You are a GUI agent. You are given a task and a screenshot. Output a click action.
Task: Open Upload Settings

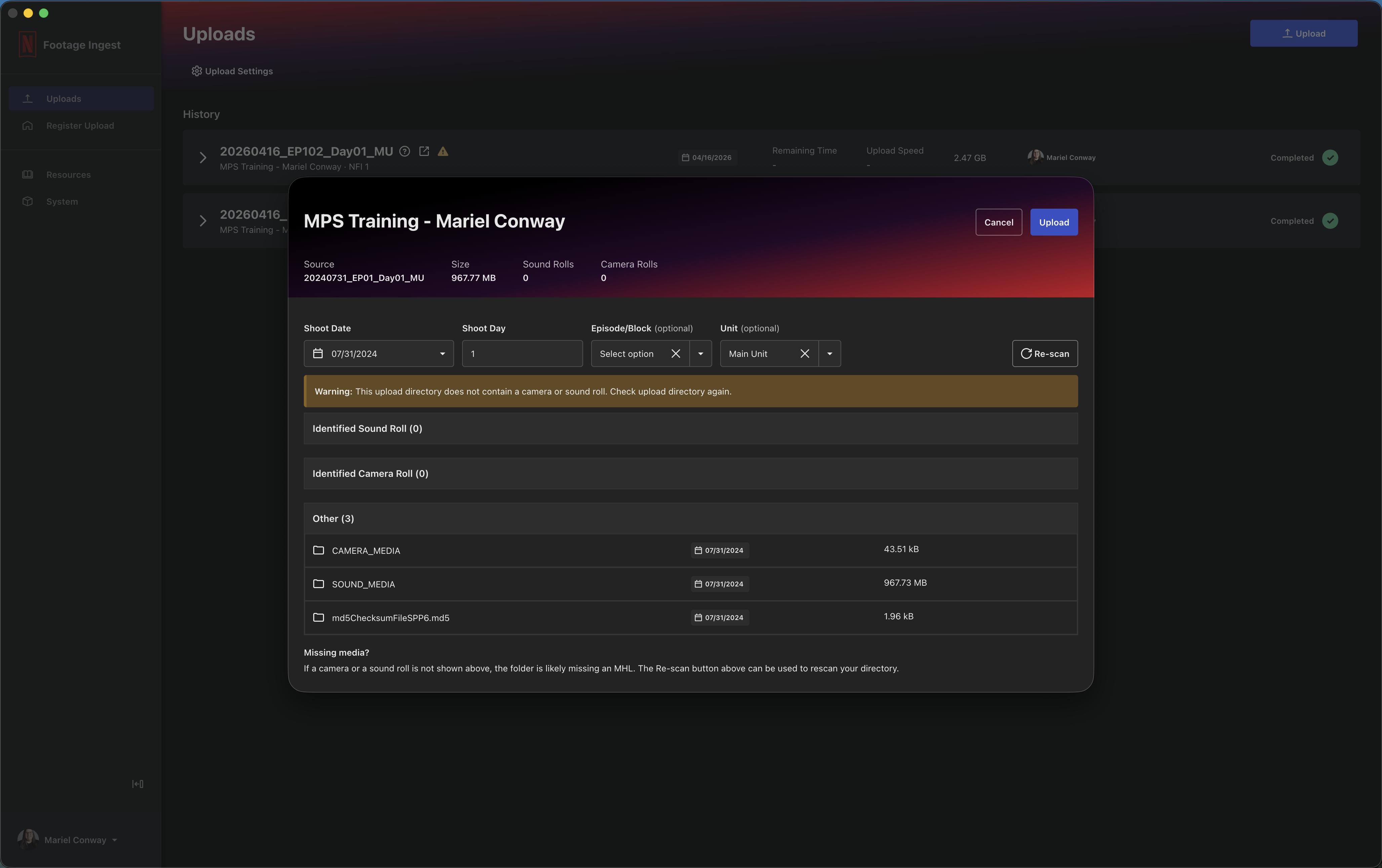[233, 71]
